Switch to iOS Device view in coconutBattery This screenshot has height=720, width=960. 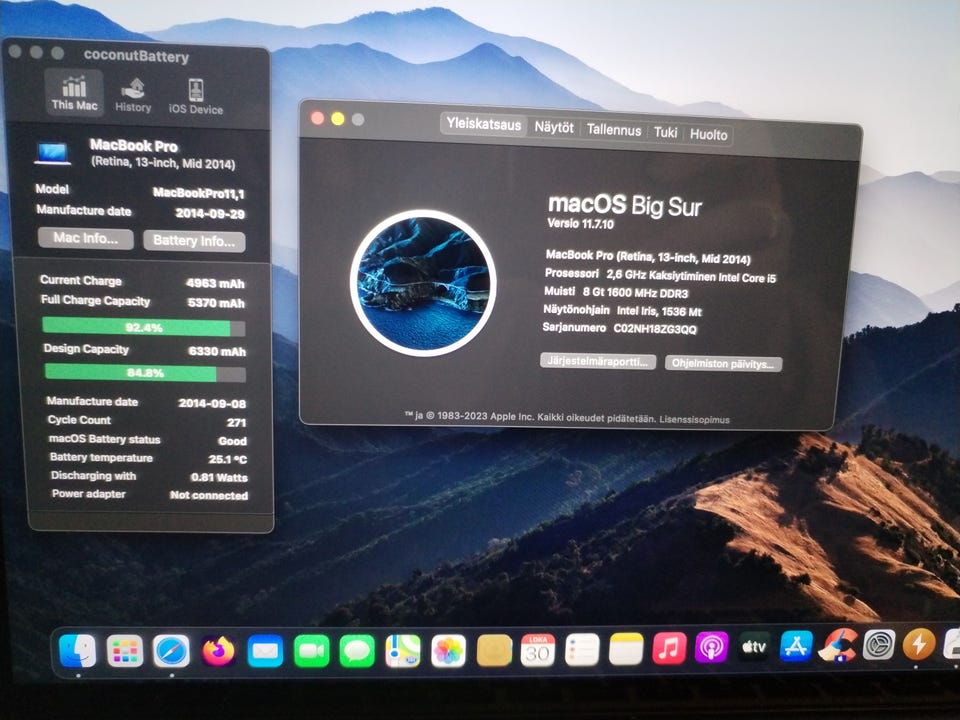click(196, 97)
